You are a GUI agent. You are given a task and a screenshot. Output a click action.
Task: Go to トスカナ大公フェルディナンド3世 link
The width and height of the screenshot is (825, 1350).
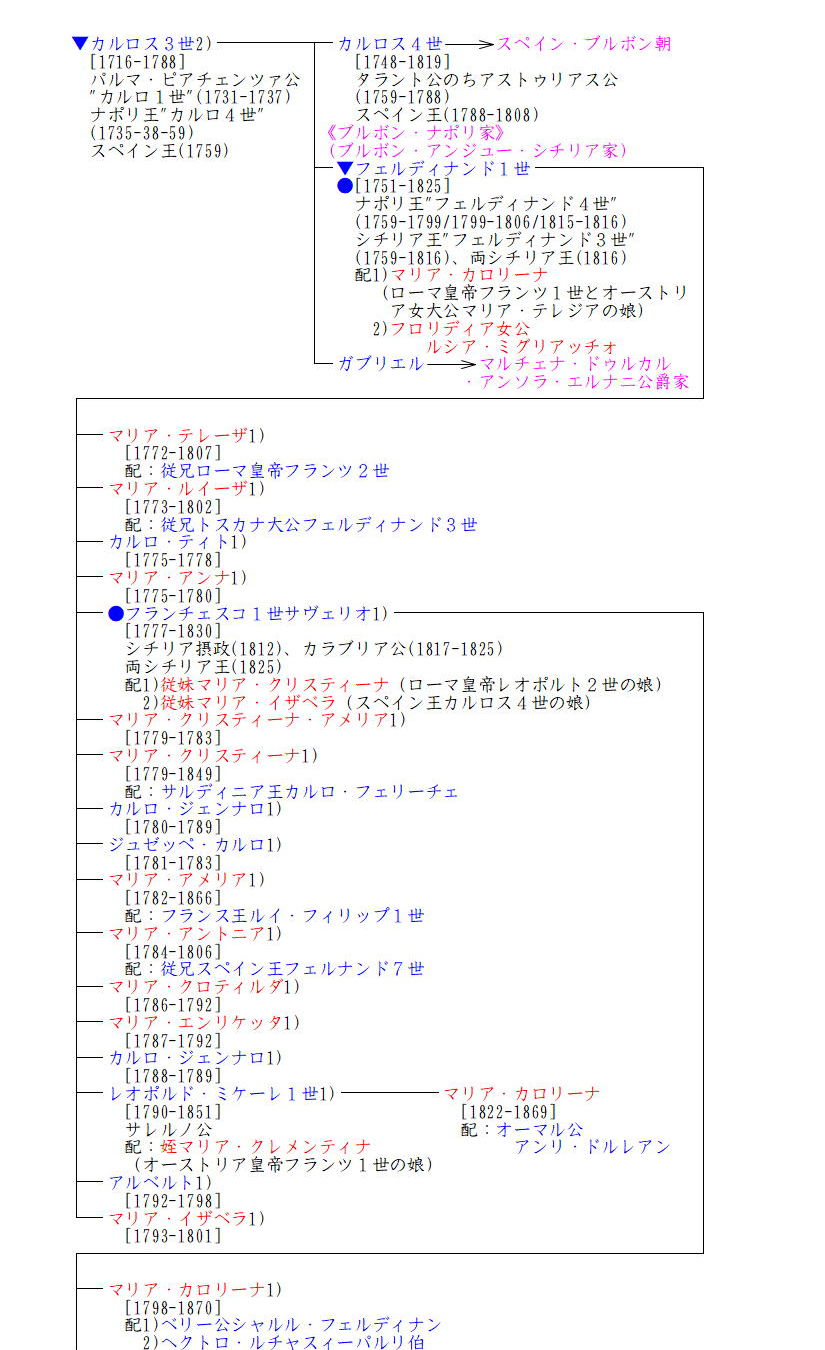(x=319, y=524)
